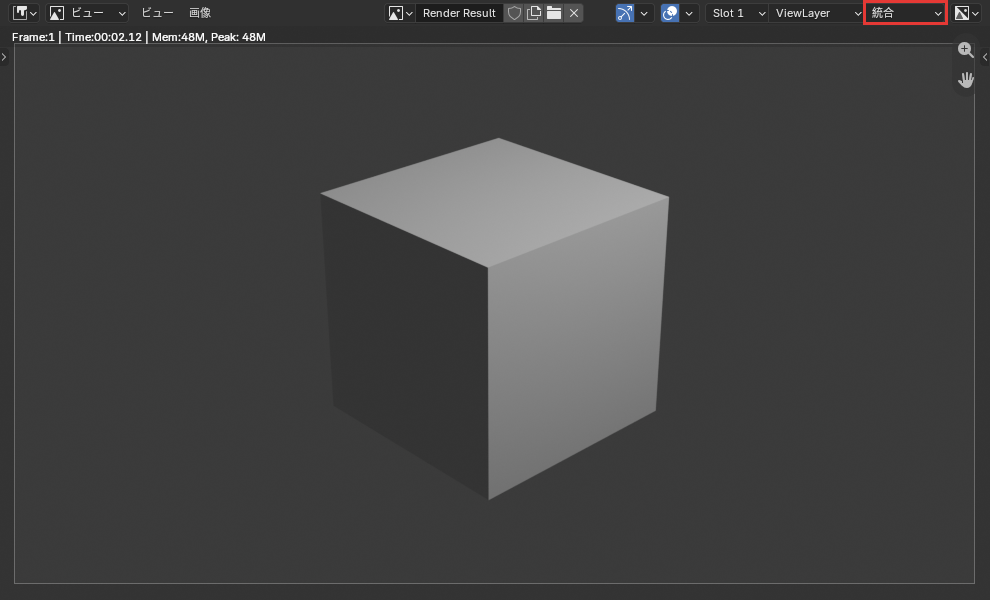Open the ビュー menu

pyautogui.click(x=157, y=13)
